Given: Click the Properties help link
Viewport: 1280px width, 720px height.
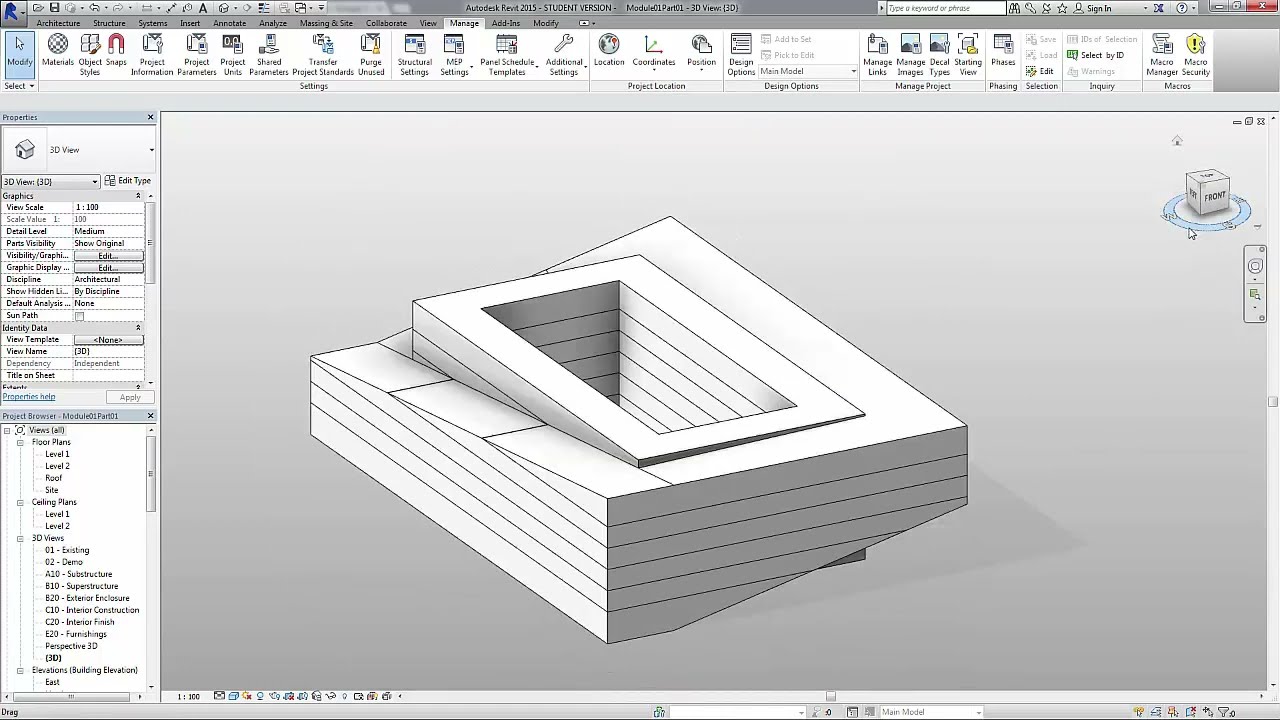Looking at the screenshot, I should click(29, 397).
